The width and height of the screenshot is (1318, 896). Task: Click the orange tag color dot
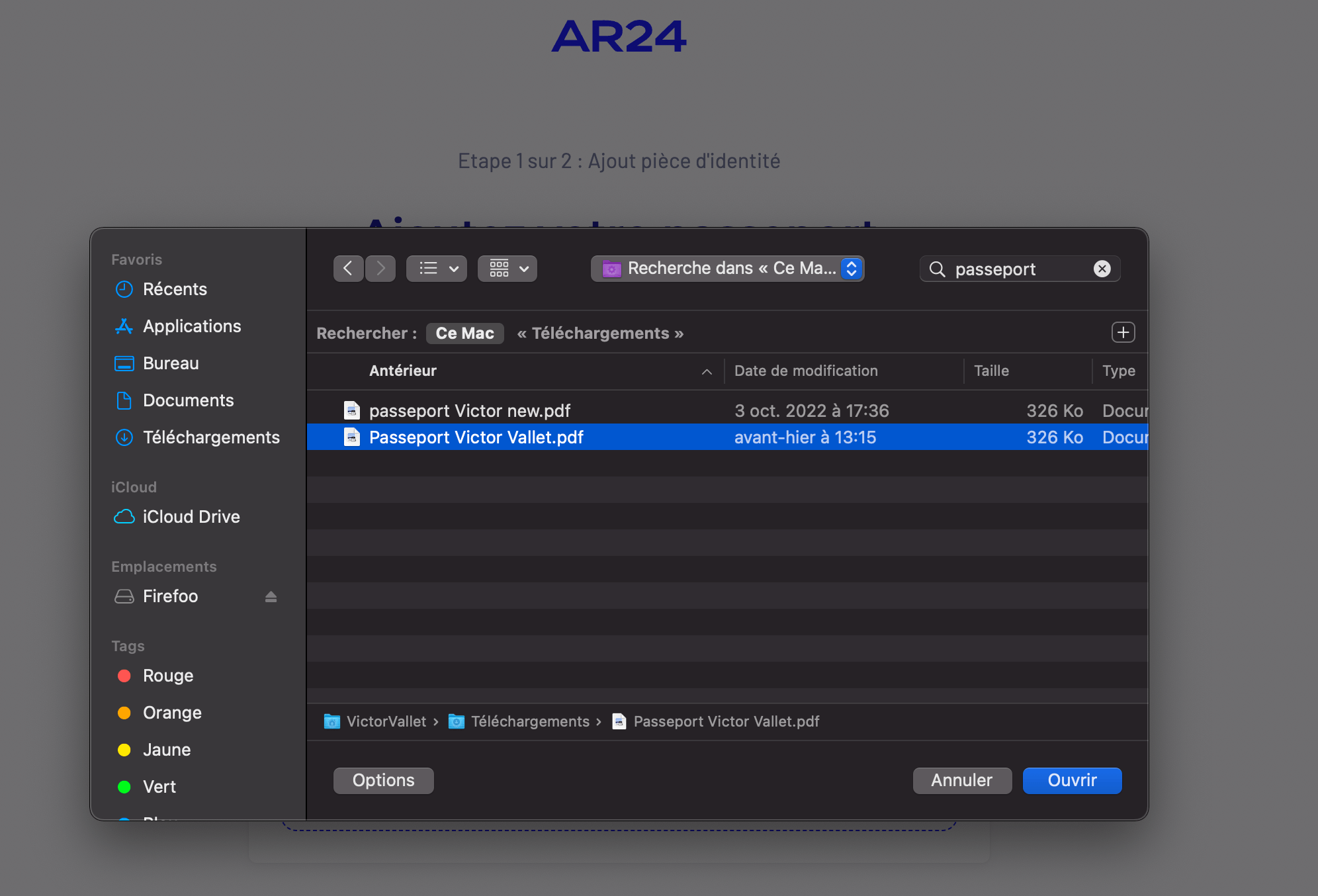coord(124,713)
